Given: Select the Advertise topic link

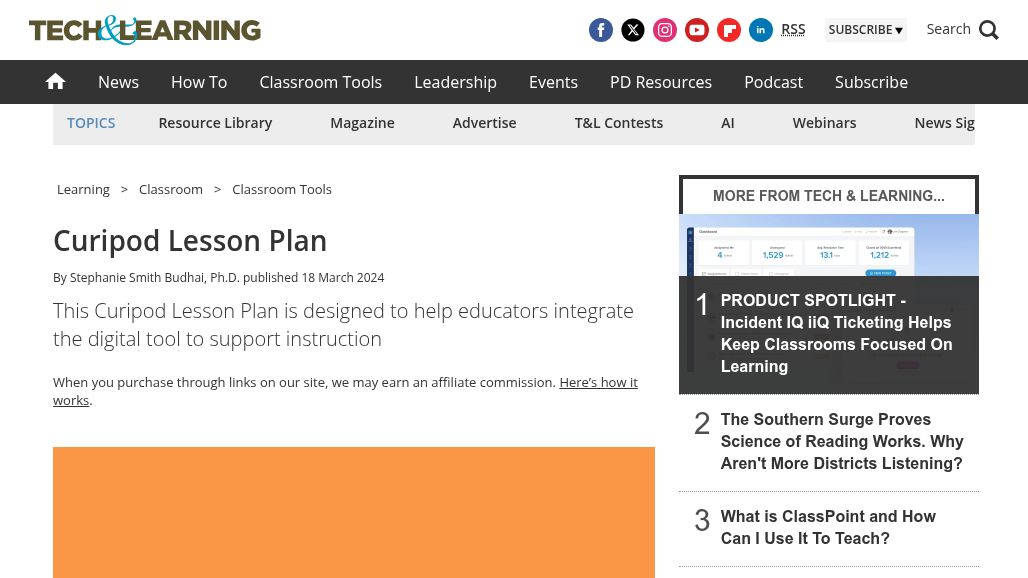Looking at the screenshot, I should click(x=484, y=123).
